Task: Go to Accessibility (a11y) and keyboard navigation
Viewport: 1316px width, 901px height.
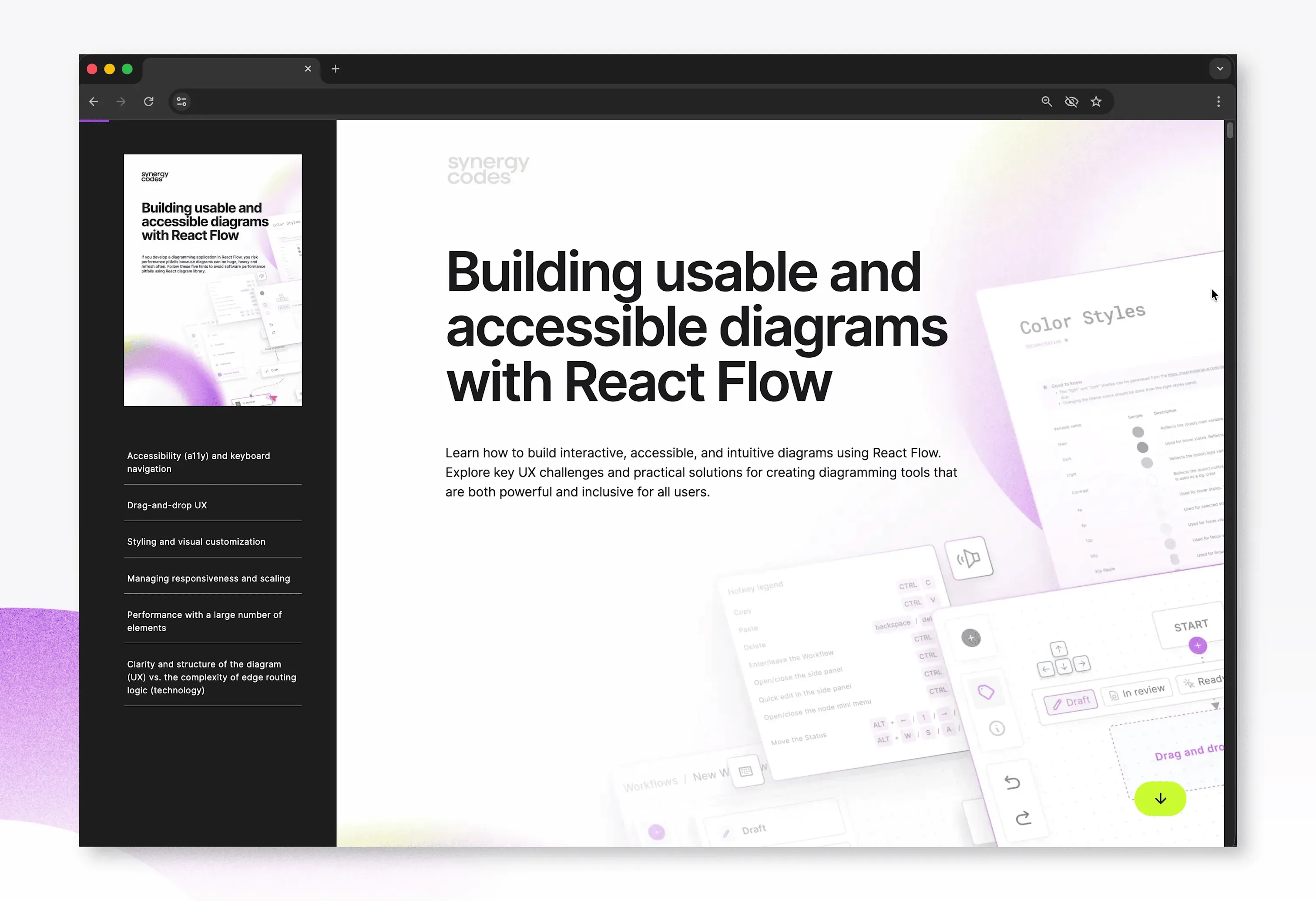Action: point(213,462)
